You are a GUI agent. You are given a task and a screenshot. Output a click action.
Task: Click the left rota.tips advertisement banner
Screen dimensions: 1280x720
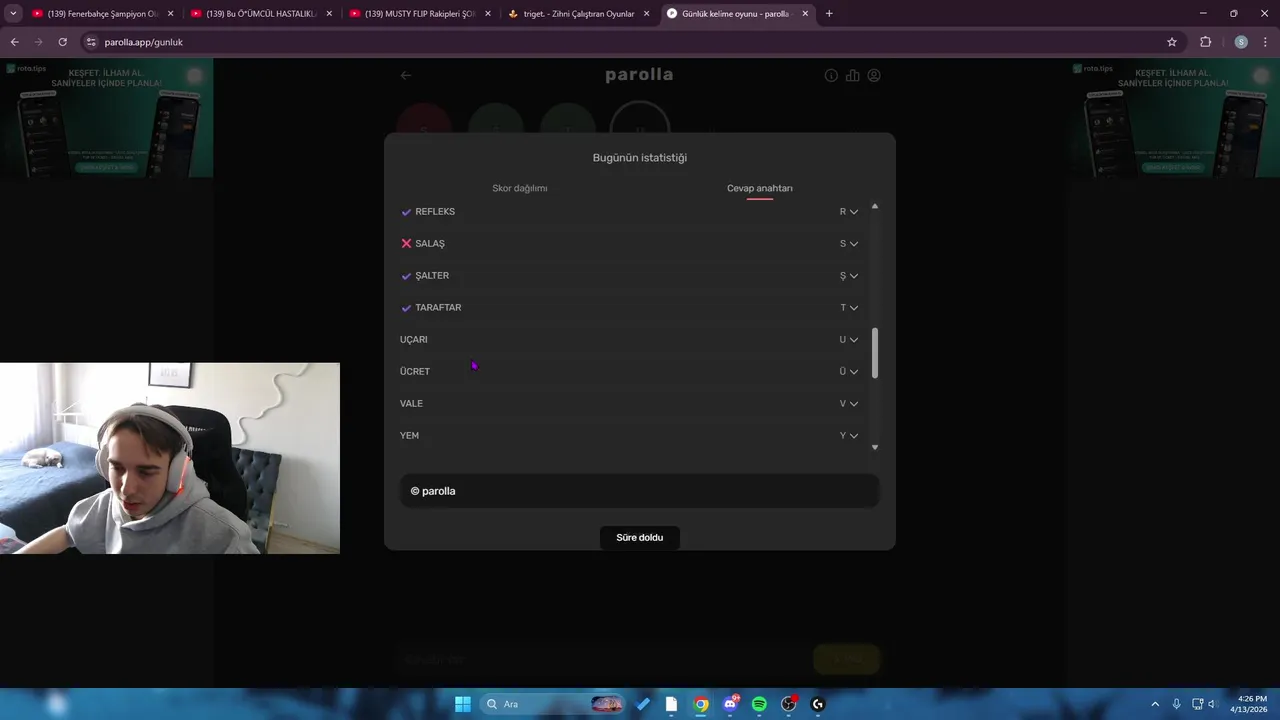[x=107, y=118]
